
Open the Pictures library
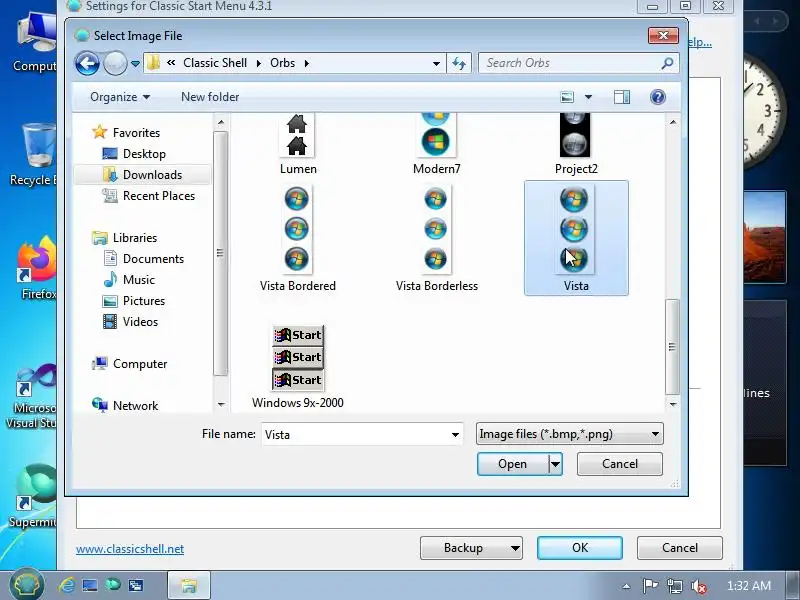tap(134, 301)
